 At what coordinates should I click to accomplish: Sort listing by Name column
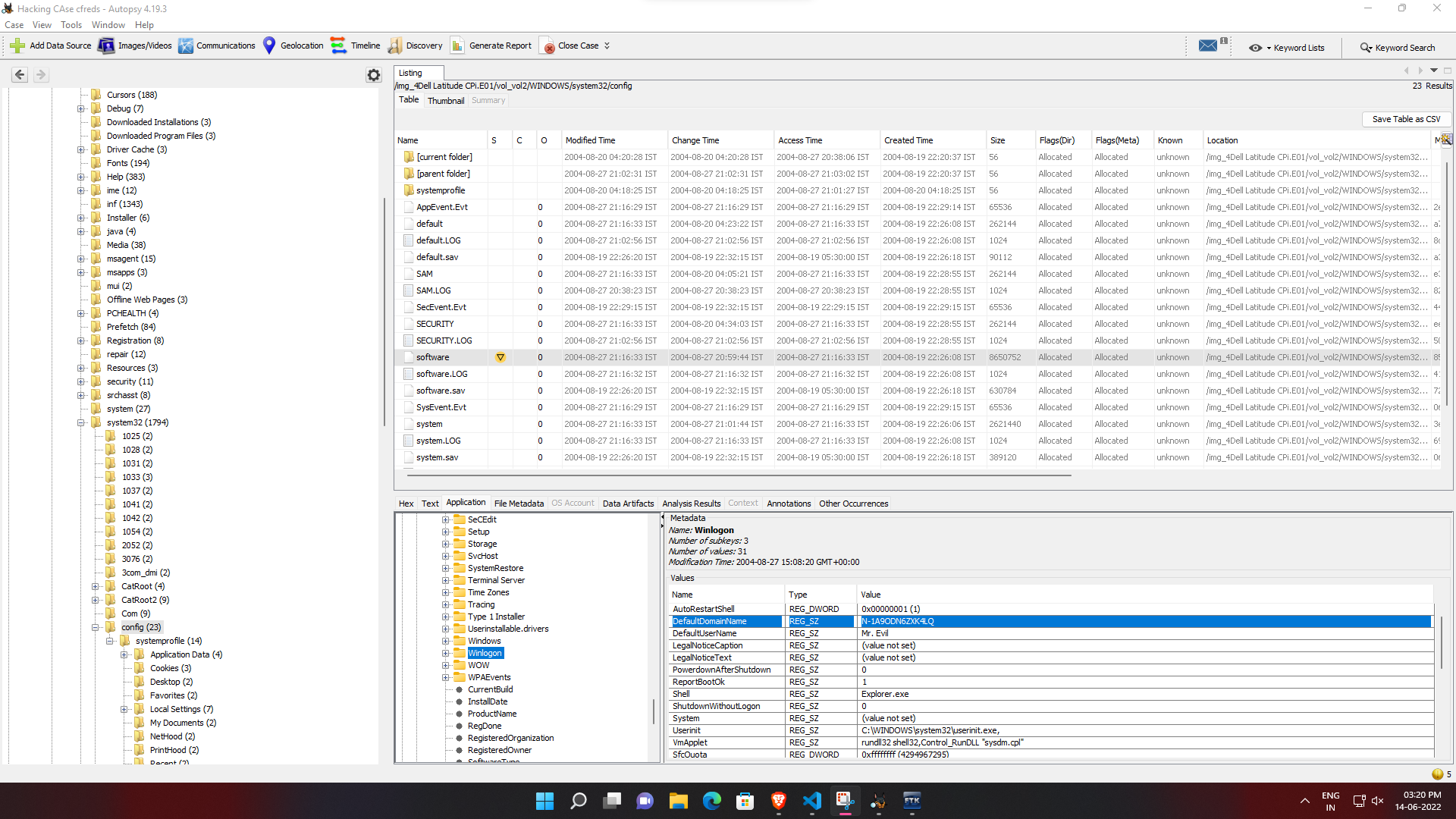click(x=441, y=140)
